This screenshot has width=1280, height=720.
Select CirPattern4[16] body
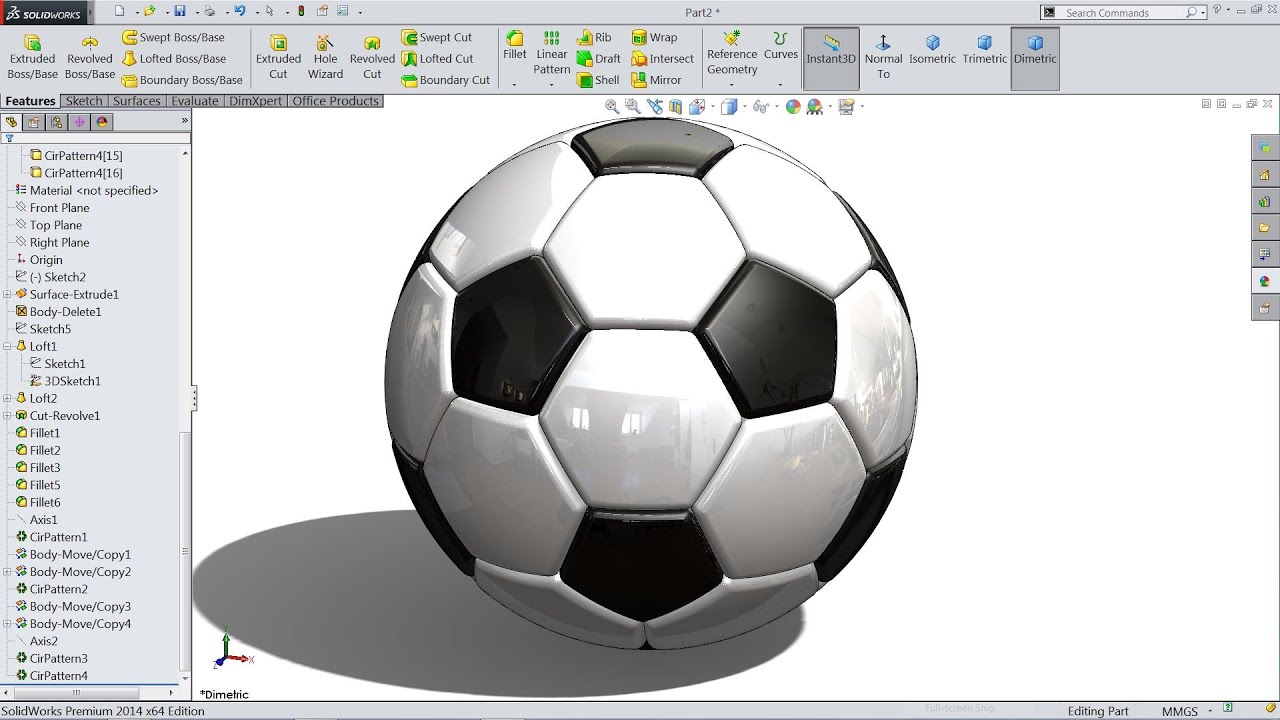76,173
